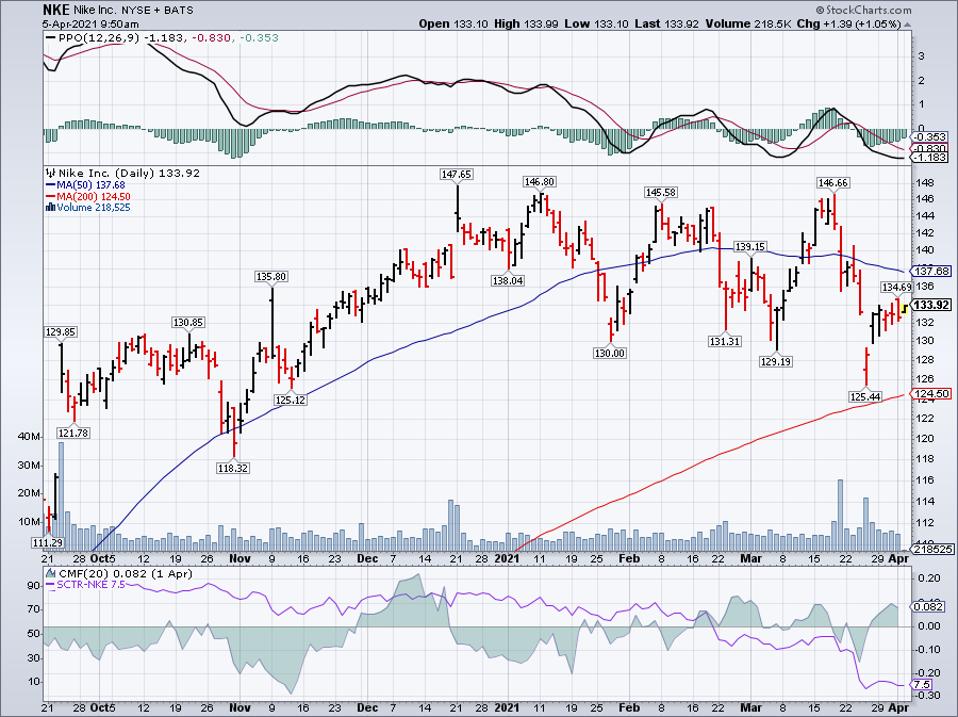The width and height of the screenshot is (958, 717).
Task: Click the 218525 volume tag on right axis
Action: coord(932,550)
